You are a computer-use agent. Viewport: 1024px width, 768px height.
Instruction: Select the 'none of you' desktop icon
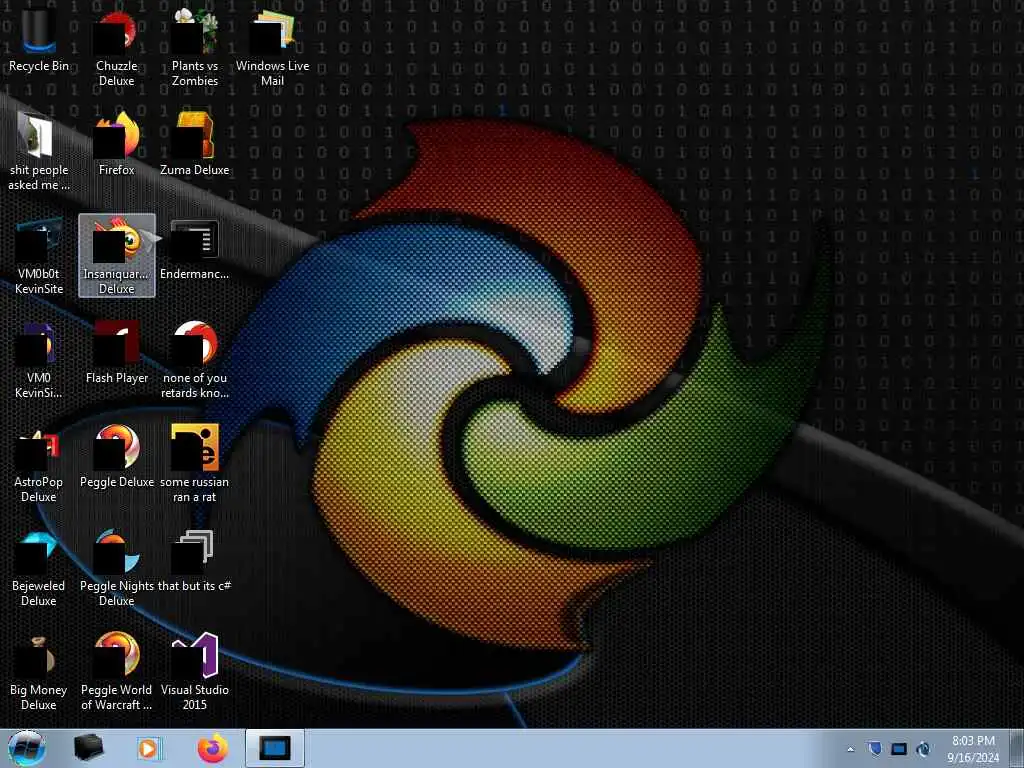(195, 359)
